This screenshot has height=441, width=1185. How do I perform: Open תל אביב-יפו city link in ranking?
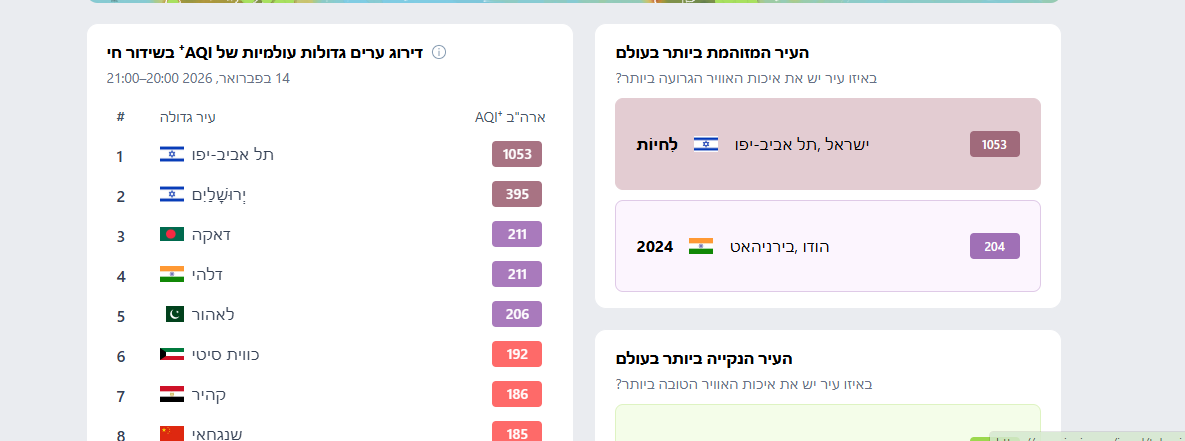coord(233,154)
